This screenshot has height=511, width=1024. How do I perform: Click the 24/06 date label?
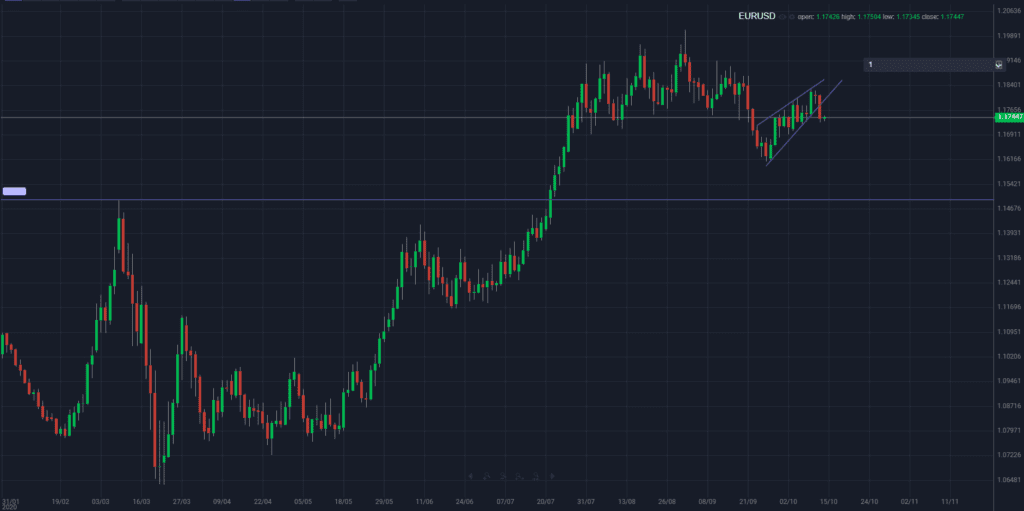coord(464,502)
